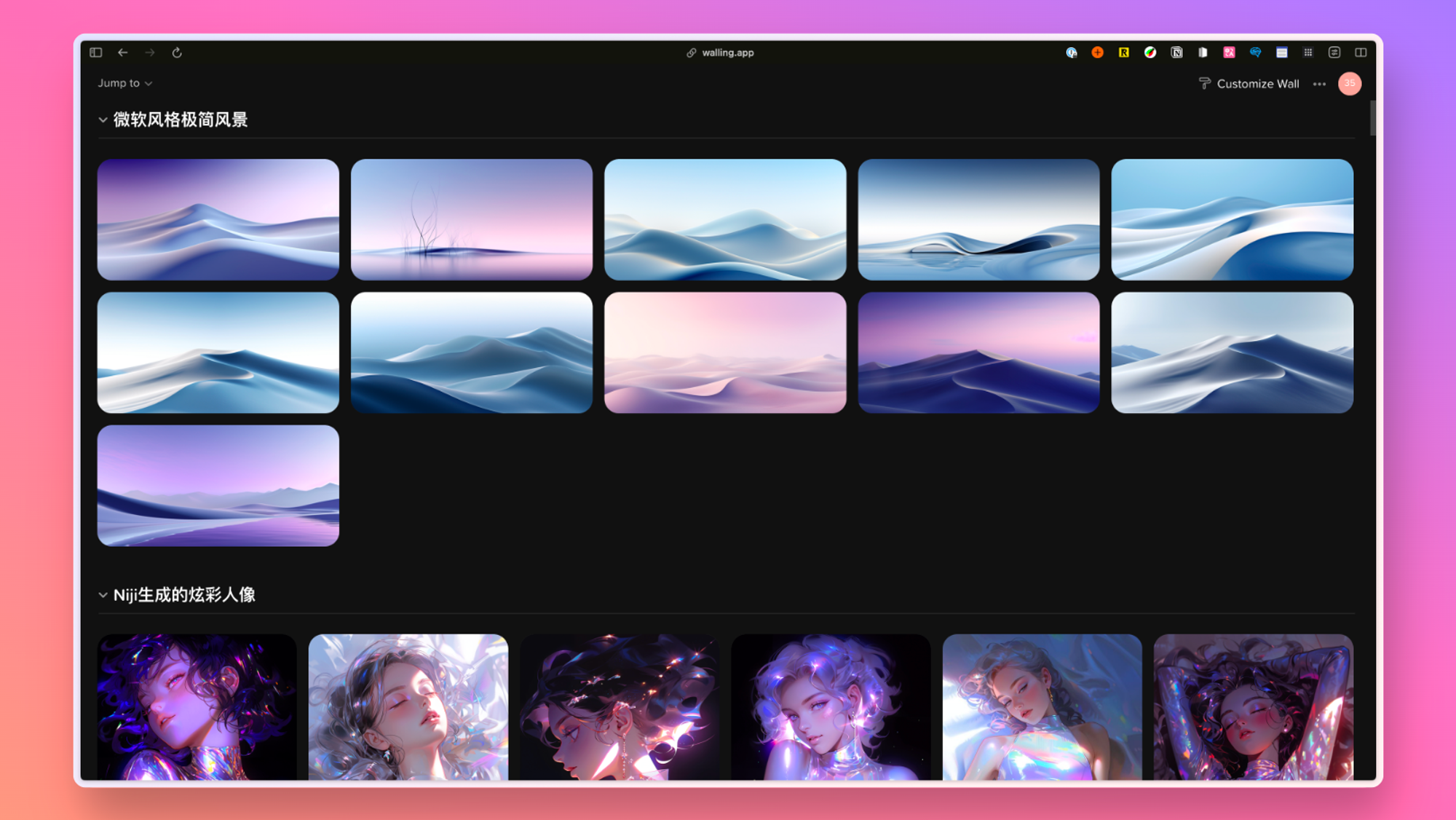Reload the walling.app page

click(x=177, y=52)
